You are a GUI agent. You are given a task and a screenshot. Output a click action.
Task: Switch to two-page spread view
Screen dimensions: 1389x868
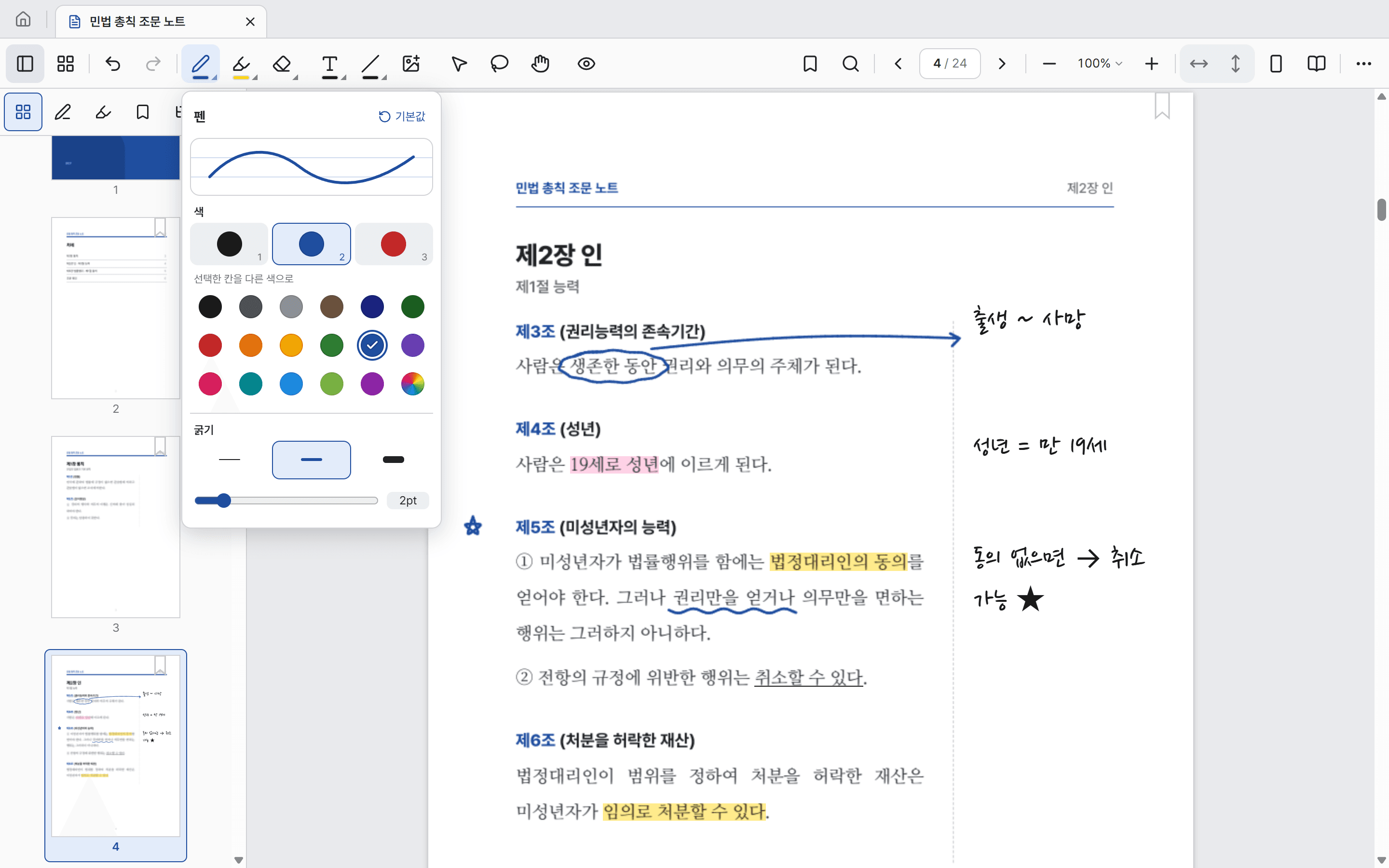point(1317,63)
